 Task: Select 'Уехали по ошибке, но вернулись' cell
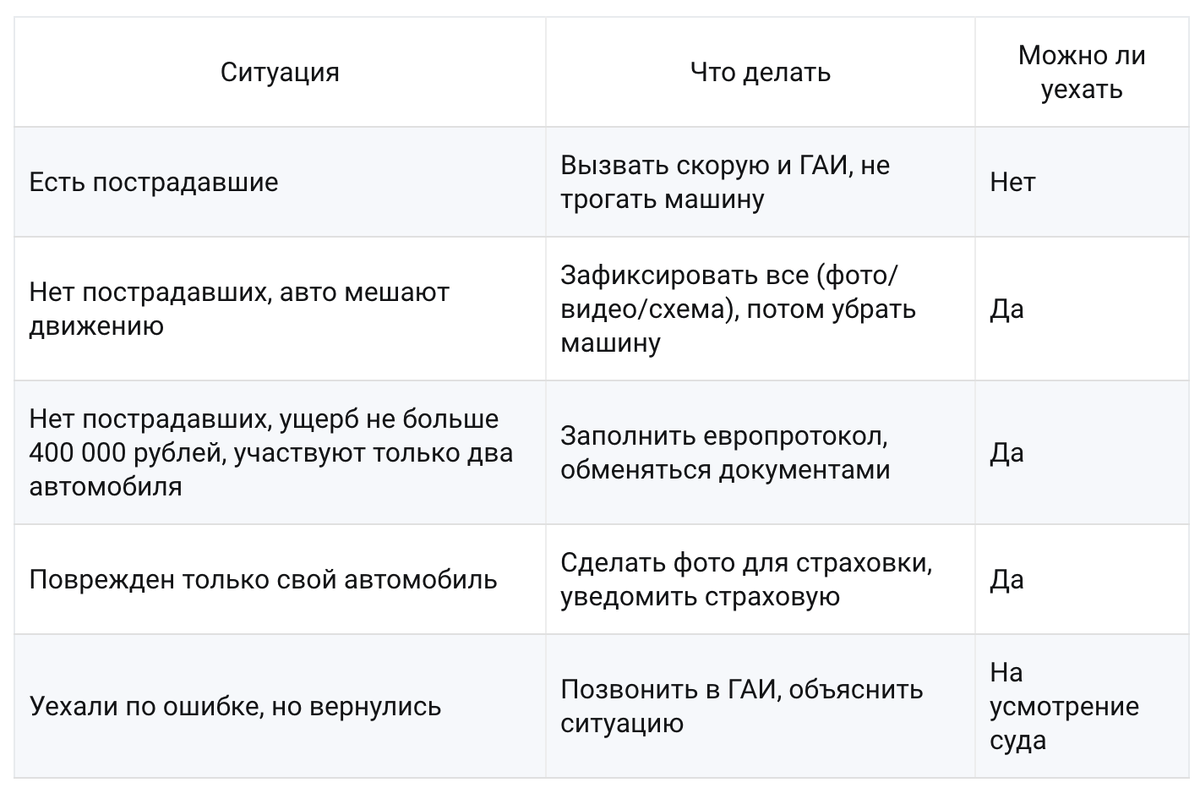tap(280, 706)
